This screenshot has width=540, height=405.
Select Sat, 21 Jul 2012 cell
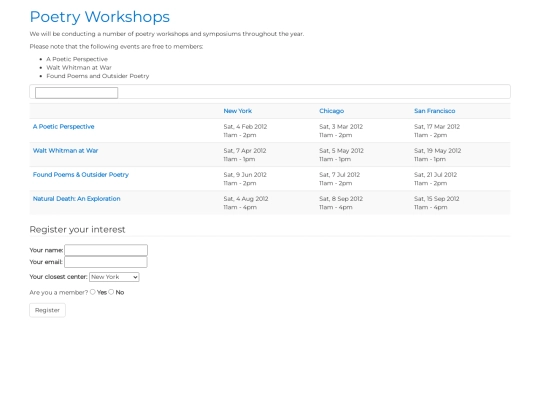coord(461,179)
